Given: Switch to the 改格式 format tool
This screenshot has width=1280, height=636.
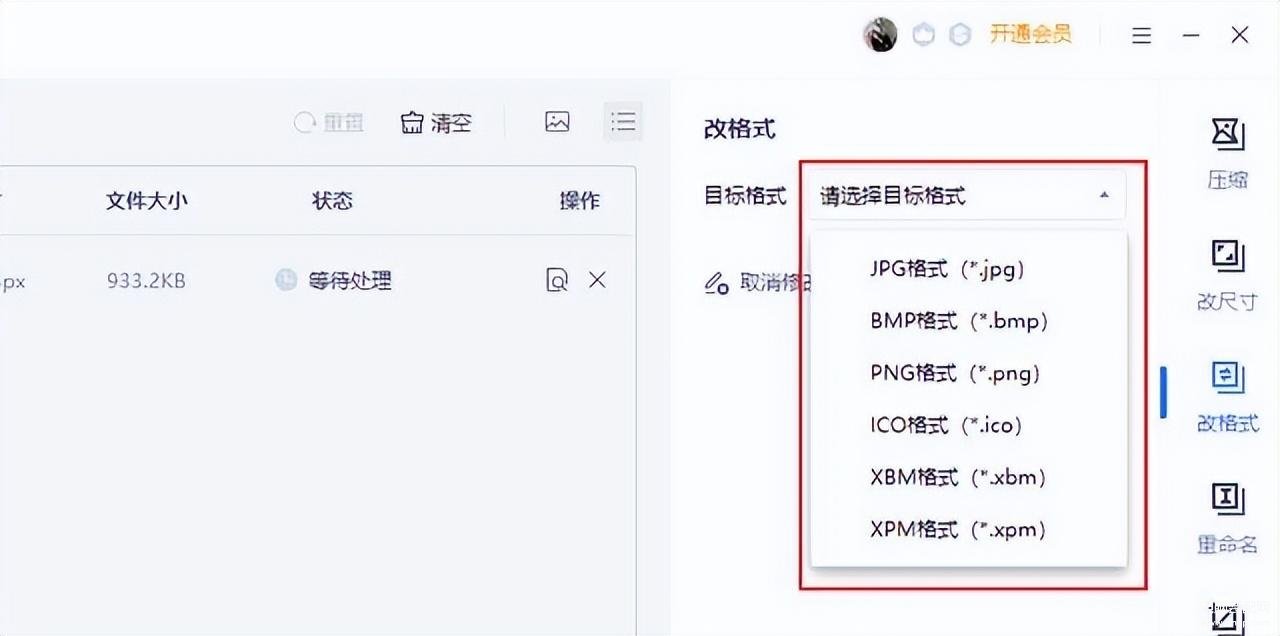Looking at the screenshot, I should coord(1227,396).
